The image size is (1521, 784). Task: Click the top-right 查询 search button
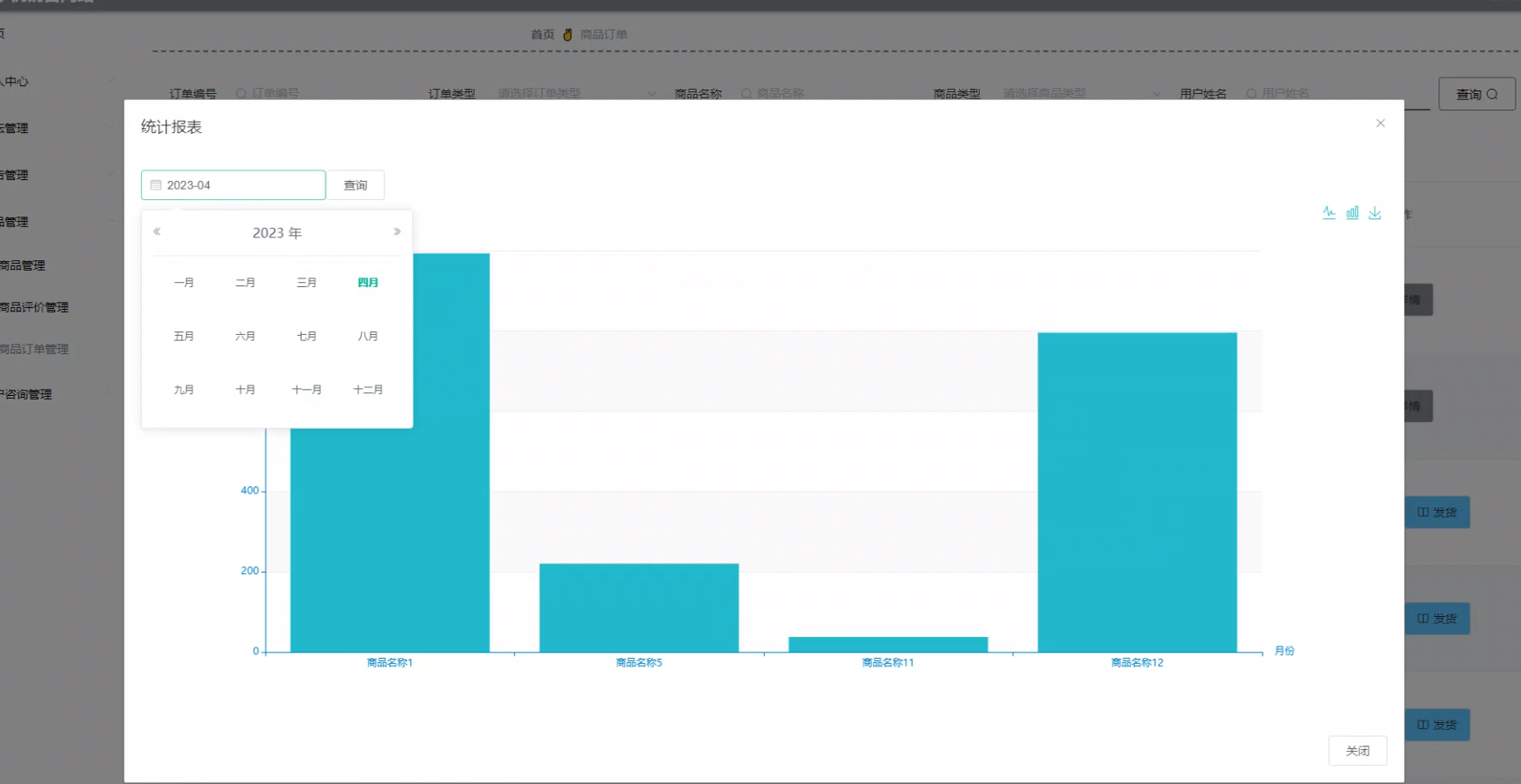tap(1477, 94)
